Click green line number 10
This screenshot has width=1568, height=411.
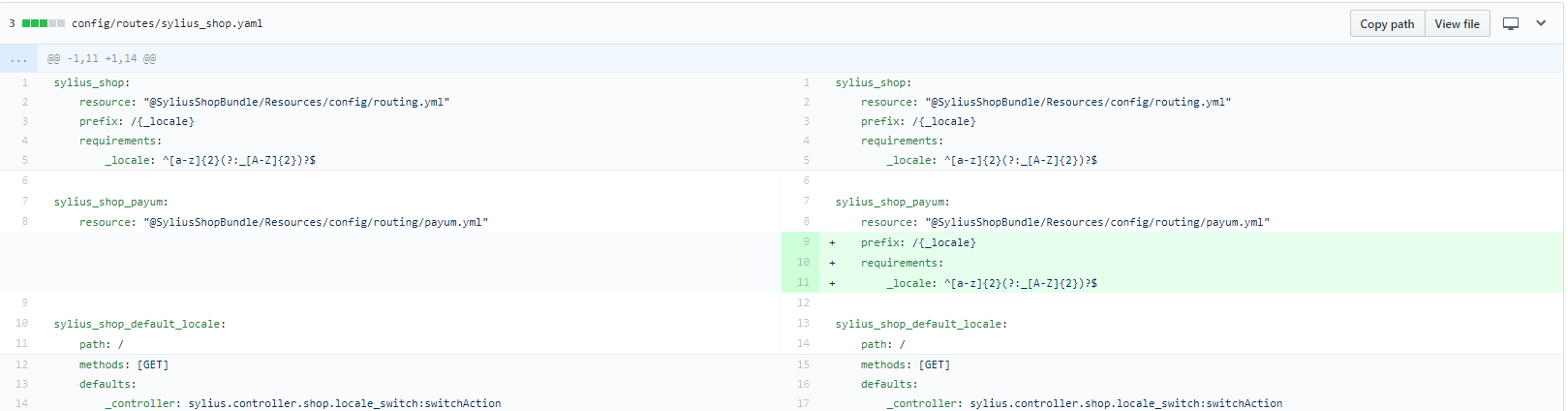point(801,263)
